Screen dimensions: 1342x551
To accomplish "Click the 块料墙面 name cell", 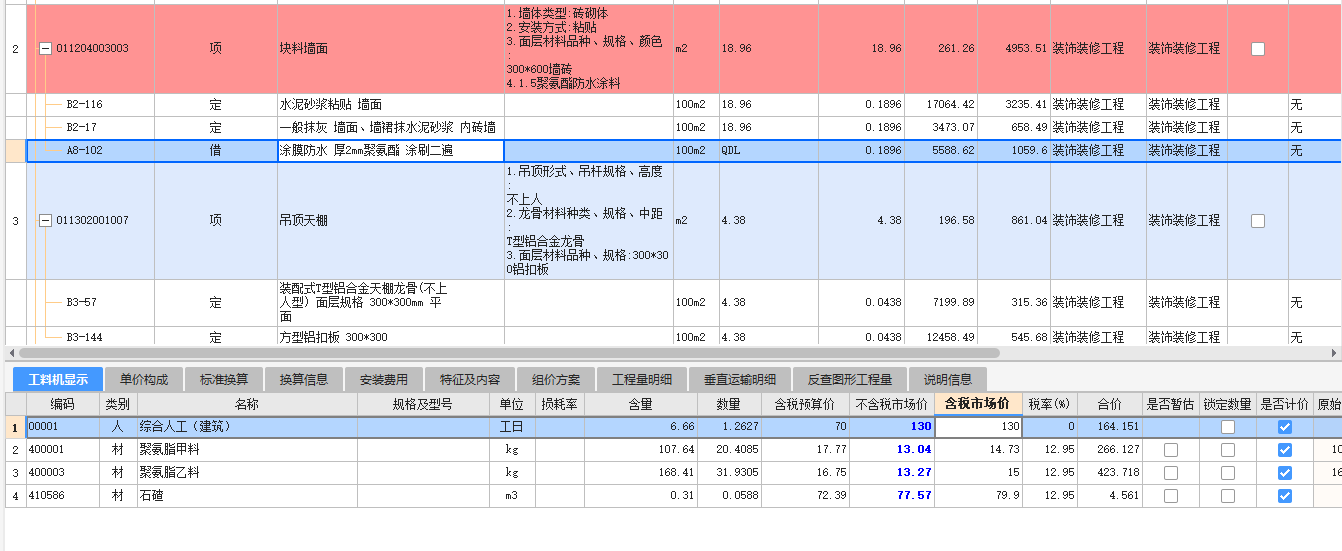I will [x=391, y=48].
